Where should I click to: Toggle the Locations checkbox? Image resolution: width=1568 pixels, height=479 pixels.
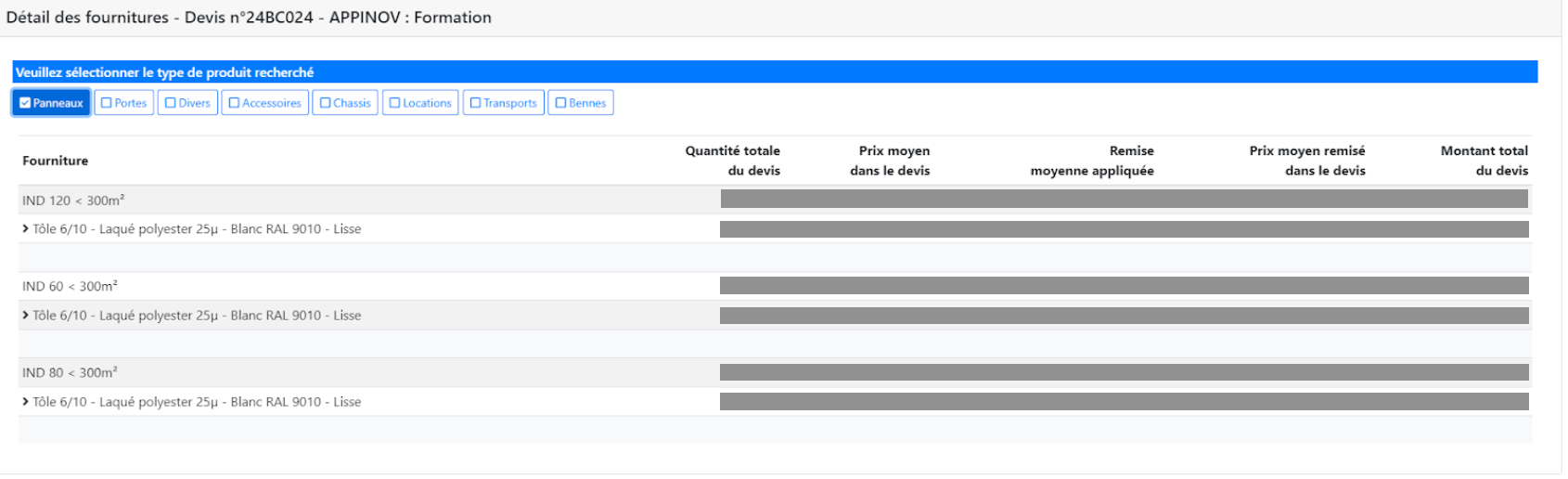[x=395, y=103]
